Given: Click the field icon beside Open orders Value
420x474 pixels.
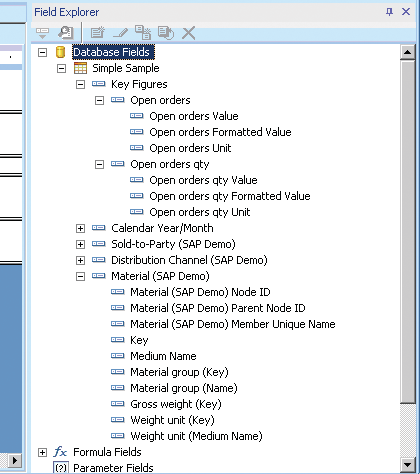Looking at the screenshot, I should point(137,116).
